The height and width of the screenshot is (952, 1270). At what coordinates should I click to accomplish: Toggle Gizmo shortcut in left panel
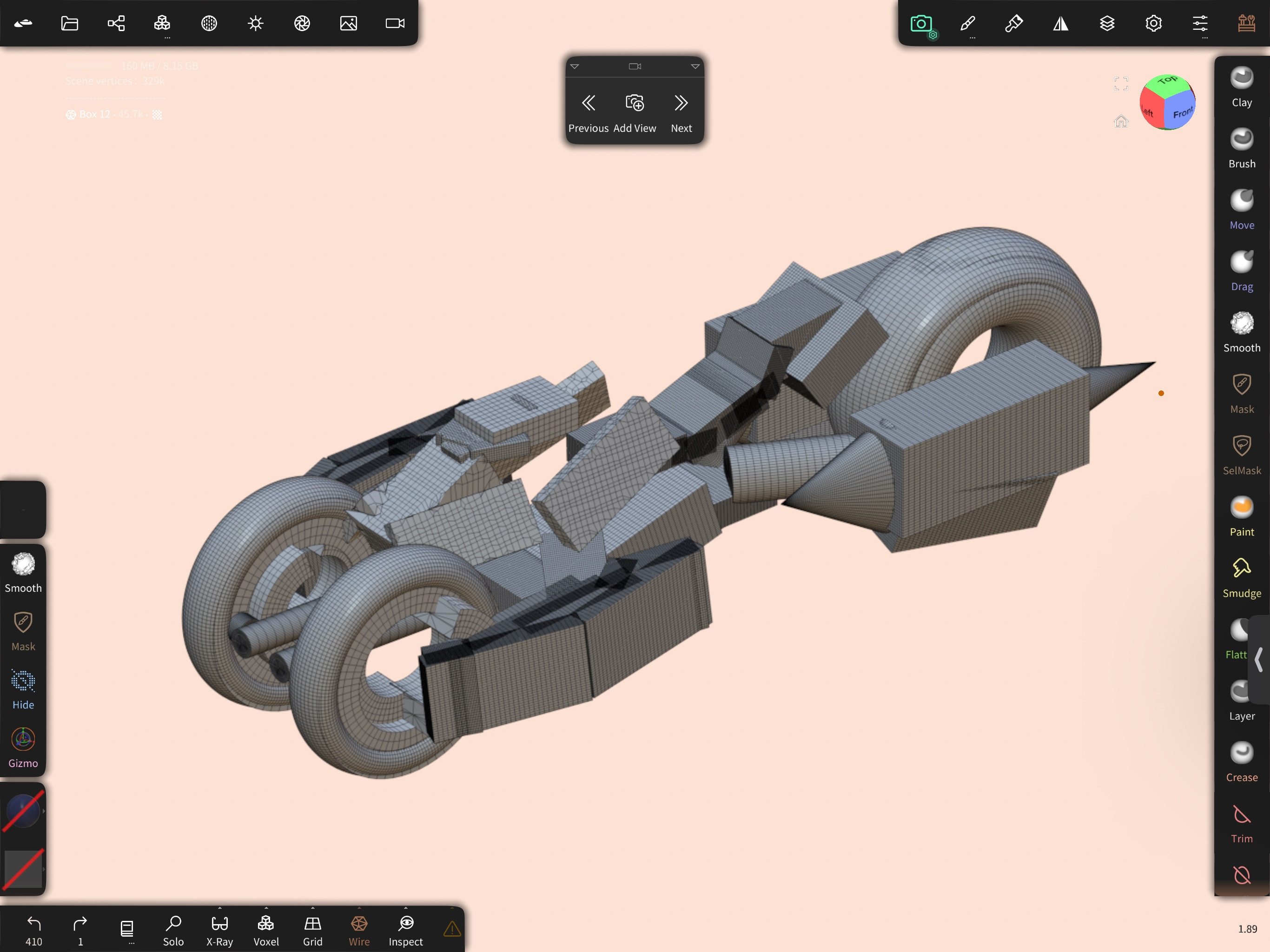click(x=23, y=748)
